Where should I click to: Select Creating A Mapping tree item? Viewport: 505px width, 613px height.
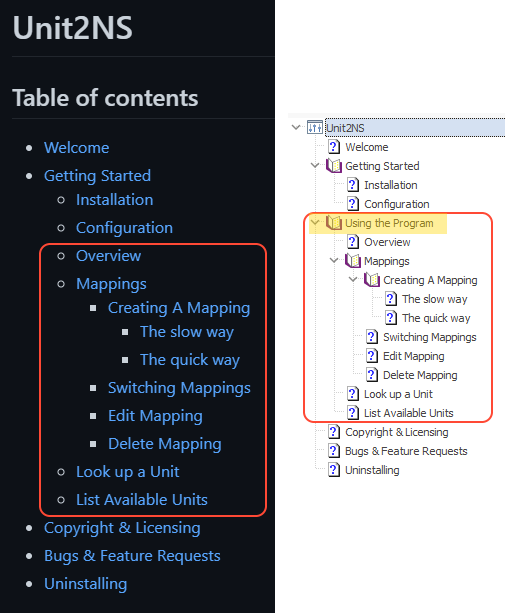(x=430, y=280)
